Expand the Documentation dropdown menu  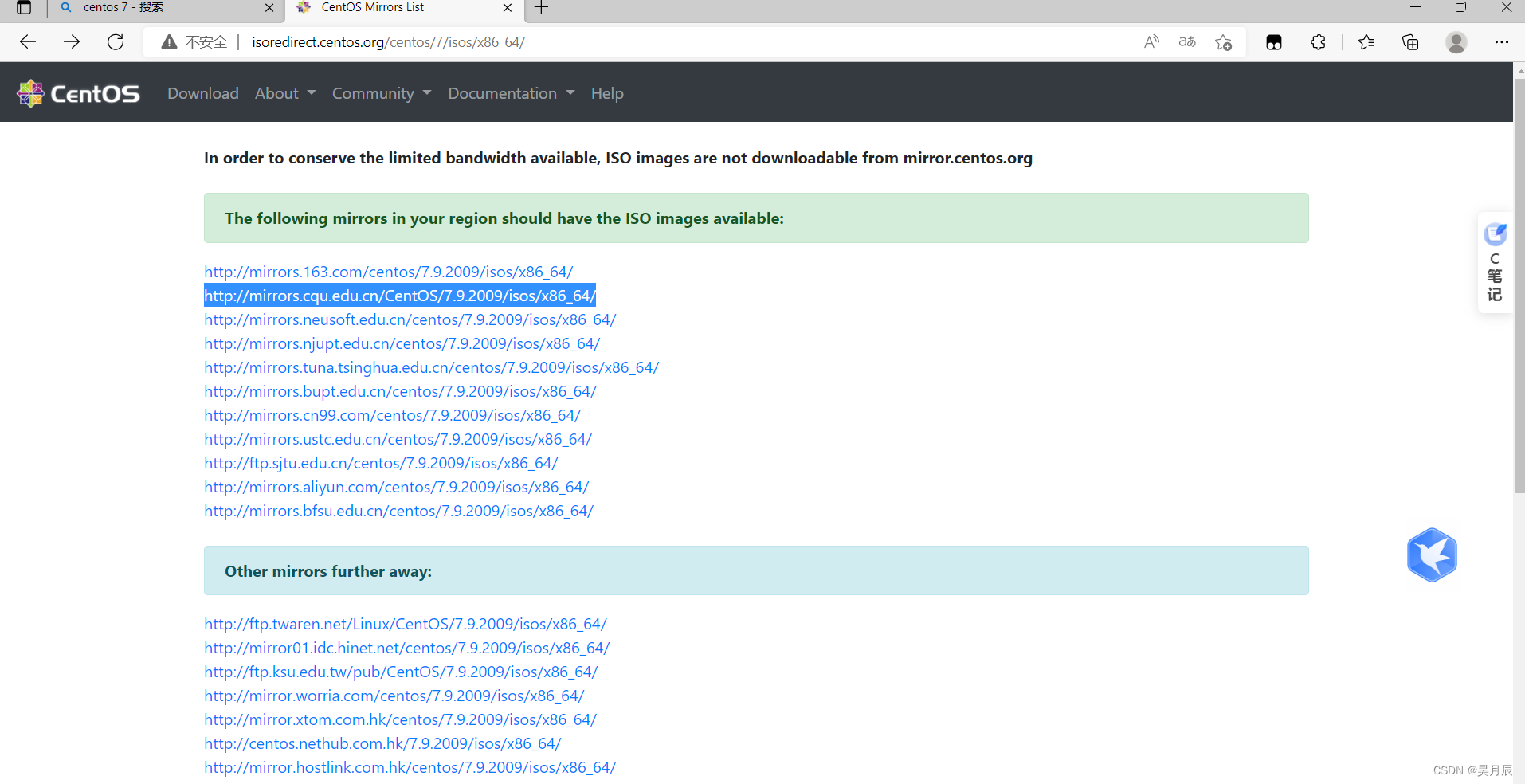click(512, 93)
